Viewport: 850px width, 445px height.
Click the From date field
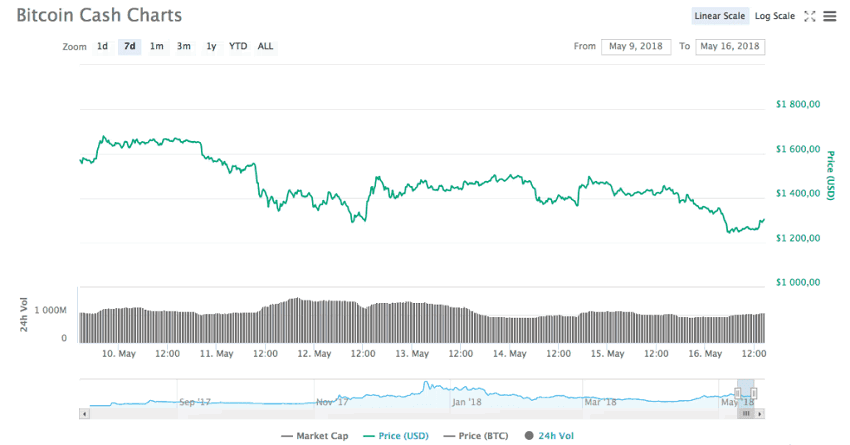[636, 46]
